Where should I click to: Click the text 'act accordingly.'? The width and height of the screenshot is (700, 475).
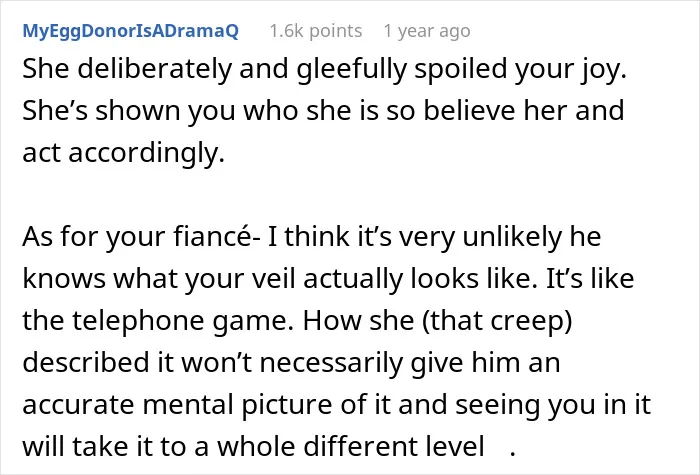123,153
